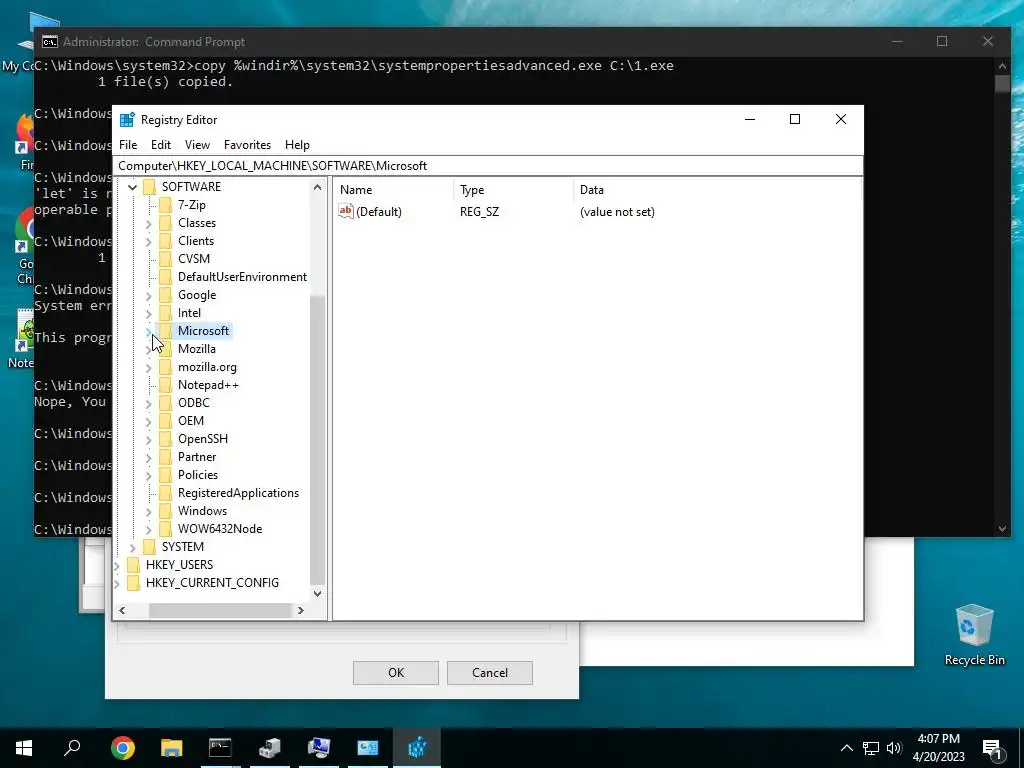Select the CVSM folder icon

[166, 259]
